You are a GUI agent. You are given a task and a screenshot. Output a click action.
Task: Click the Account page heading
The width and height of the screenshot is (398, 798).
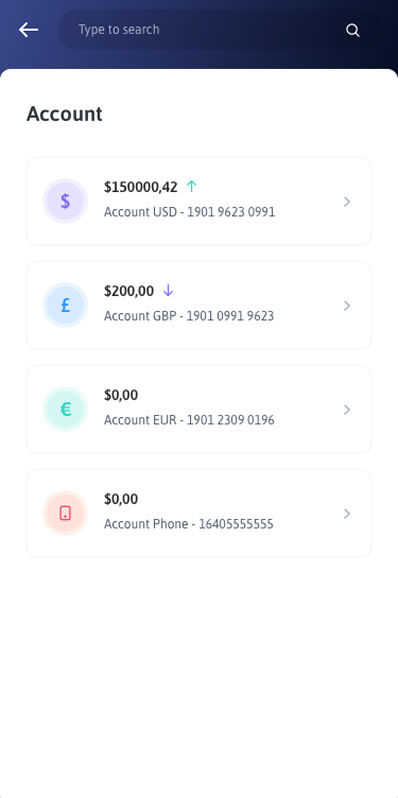pyautogui.click(x=65, y=114)
